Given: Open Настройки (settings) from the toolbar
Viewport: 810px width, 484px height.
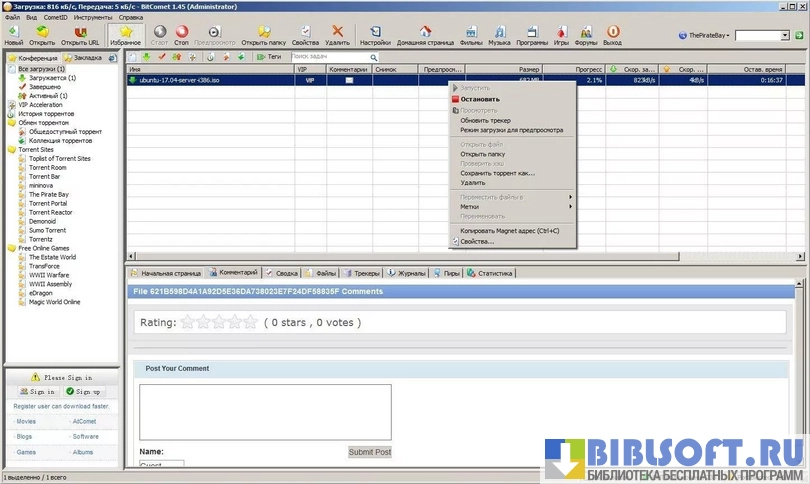Looking at the screenshot, I should [x=375, y=35].
